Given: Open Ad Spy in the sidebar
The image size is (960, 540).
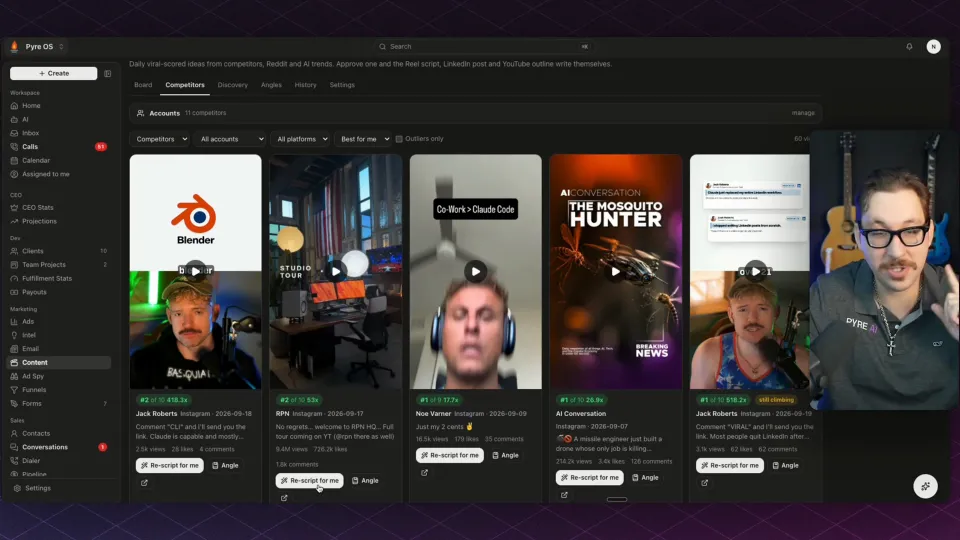Looking at the screenshot, I should [33, 377].
